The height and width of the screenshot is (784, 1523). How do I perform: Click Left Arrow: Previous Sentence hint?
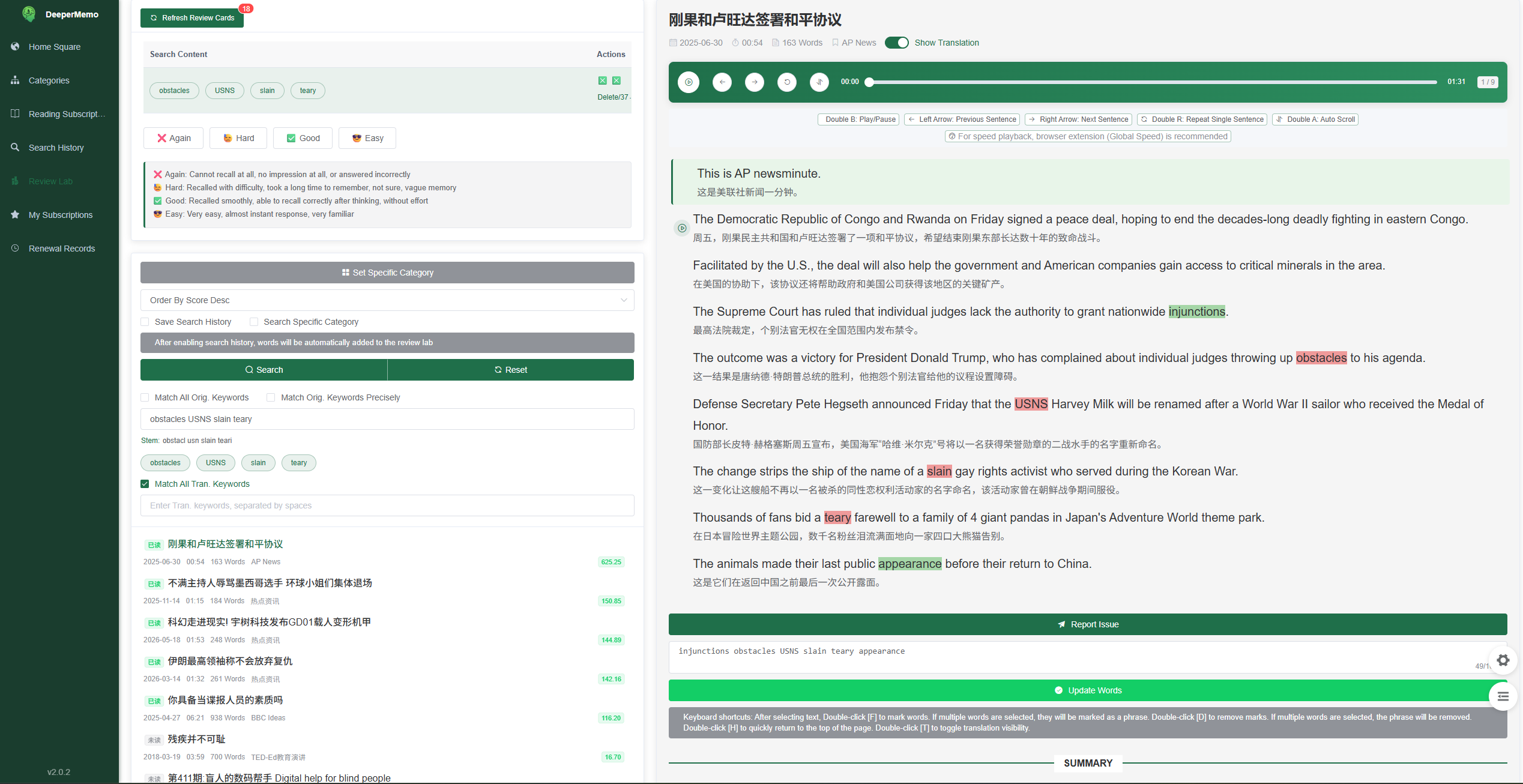(x=962, y=119)
